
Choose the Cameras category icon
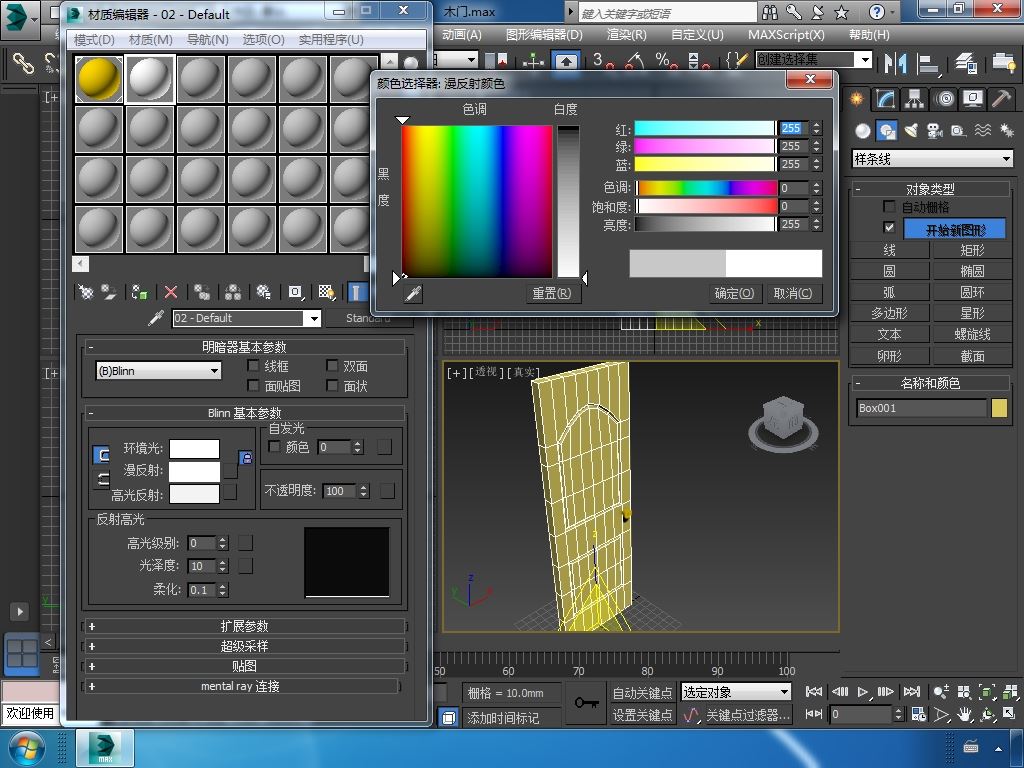[x=934, y=131]
